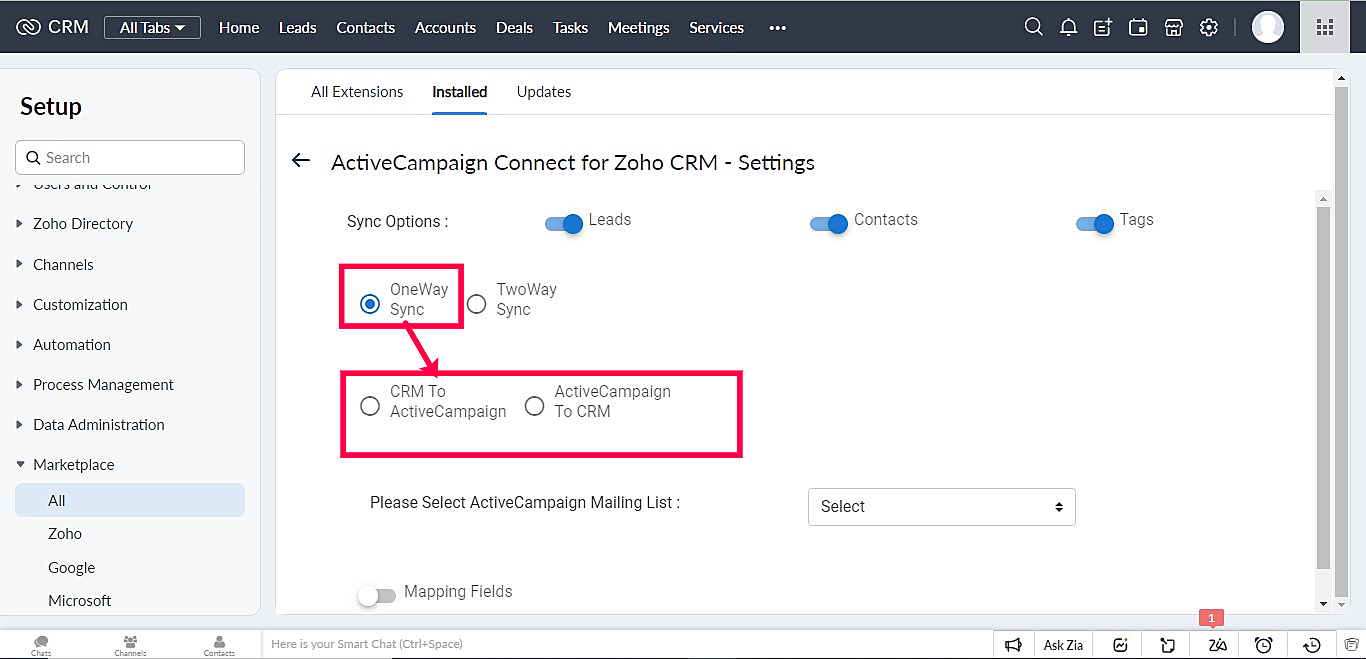This screenshot has height=659, width=1366.
Task: Open the alarm clock reminders icon
Action: pos(1264,645)
